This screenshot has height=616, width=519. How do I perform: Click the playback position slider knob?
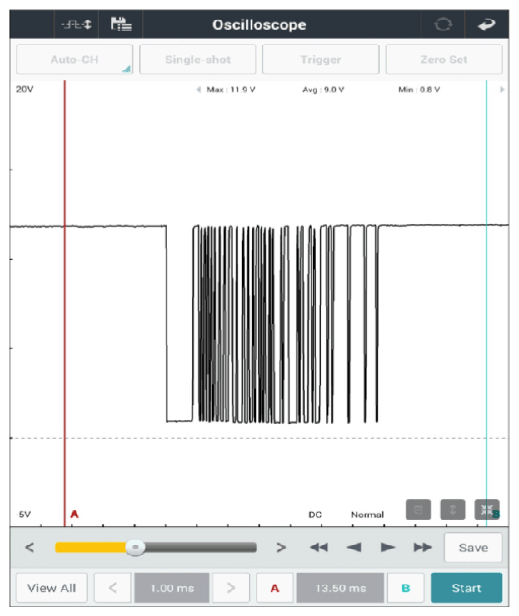click(x=135, y=547)
